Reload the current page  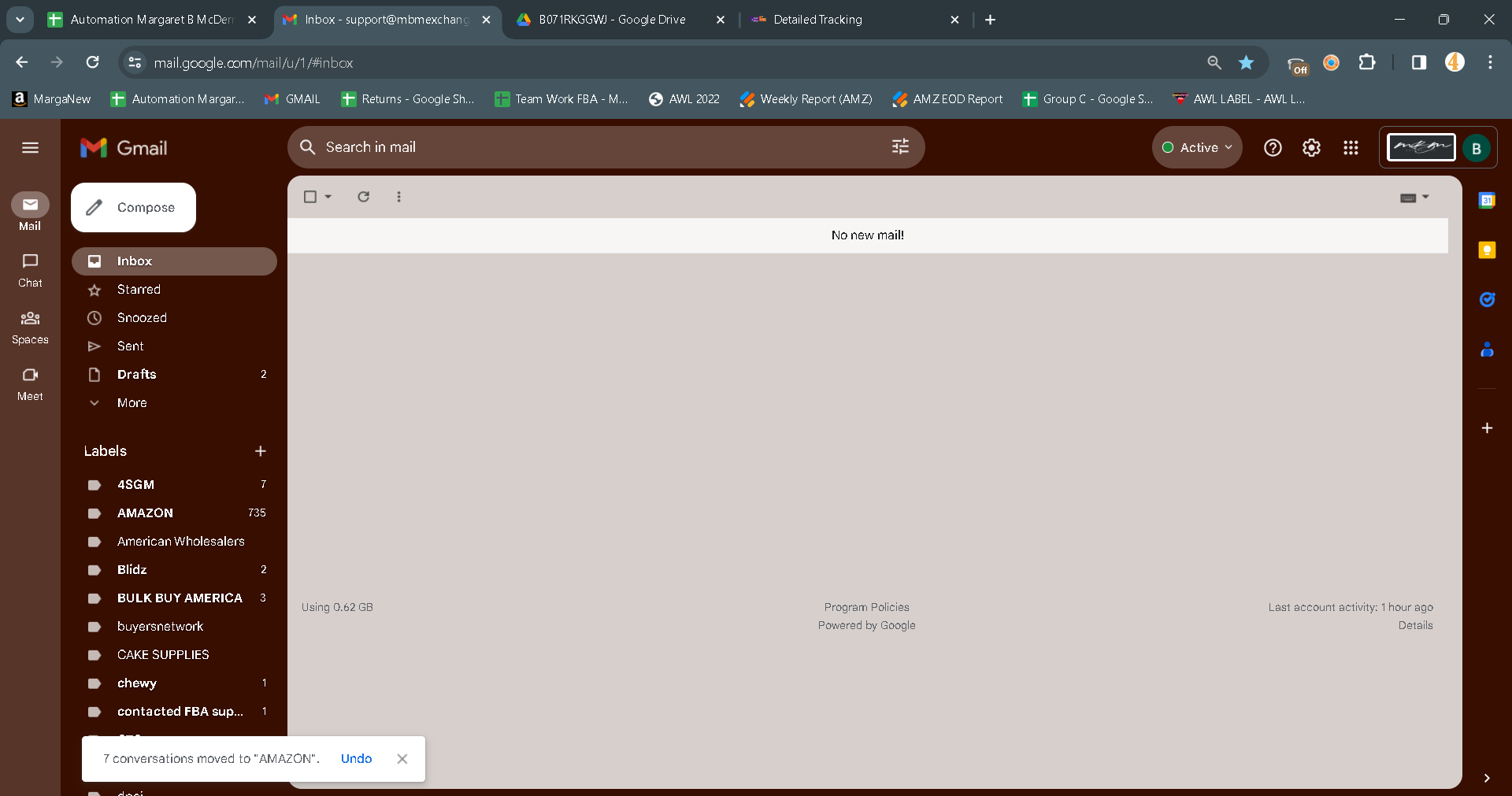click(93, 62)
